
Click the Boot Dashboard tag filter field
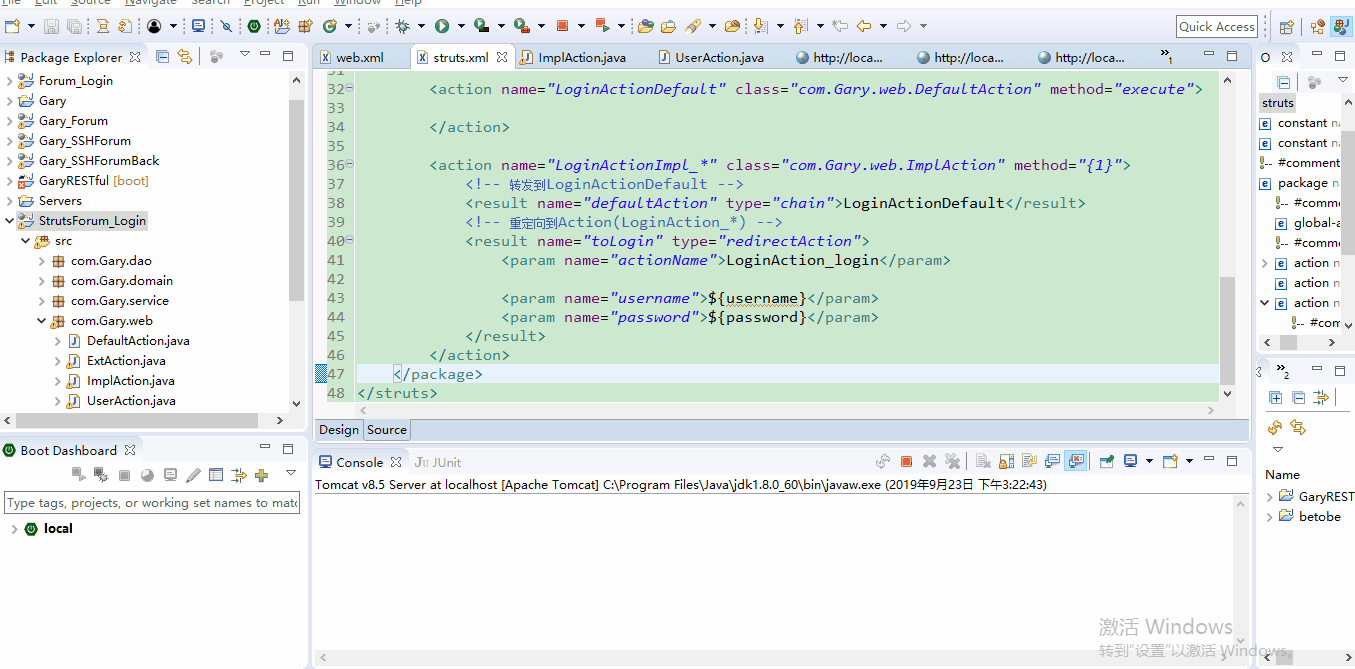click(152, 503)
